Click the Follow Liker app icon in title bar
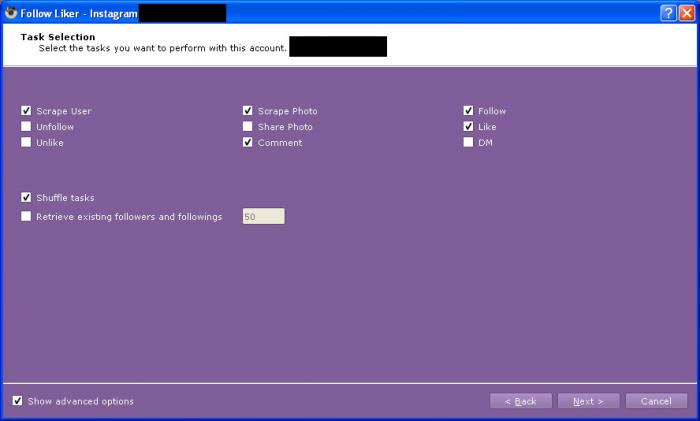Viewport: 700px width, 421px height. (11, 13)
